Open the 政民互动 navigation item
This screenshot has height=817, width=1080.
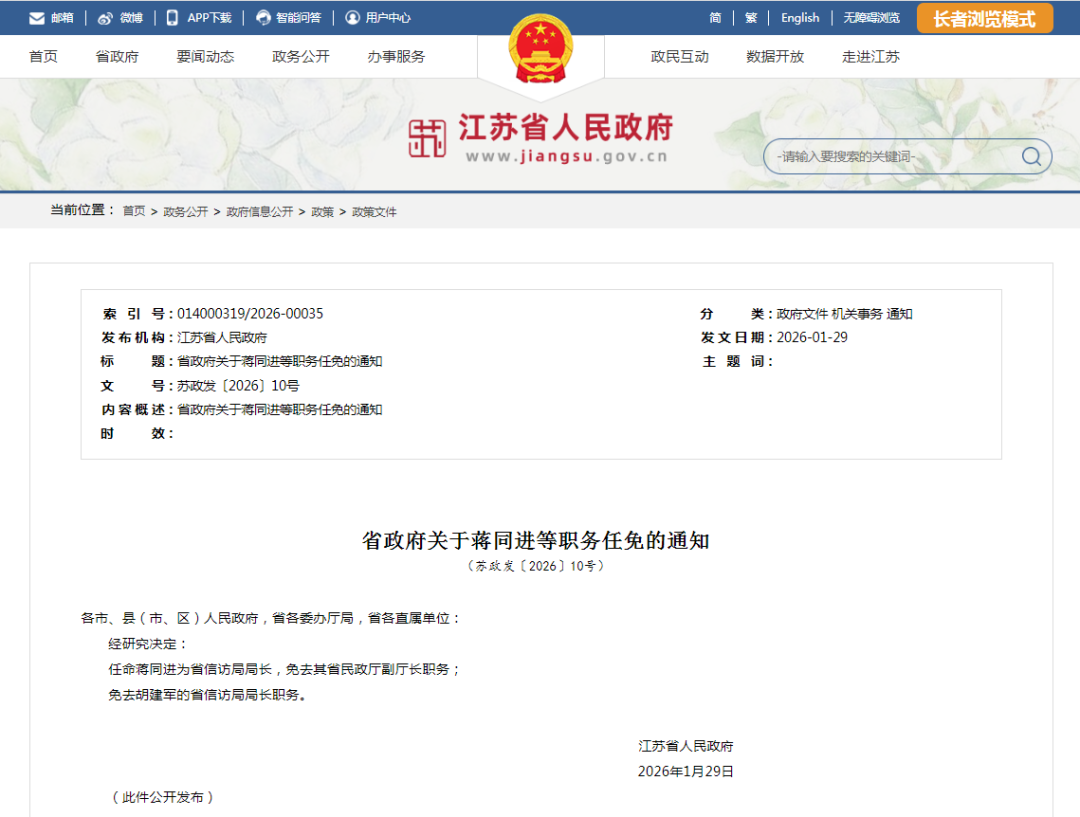(680, 56)
